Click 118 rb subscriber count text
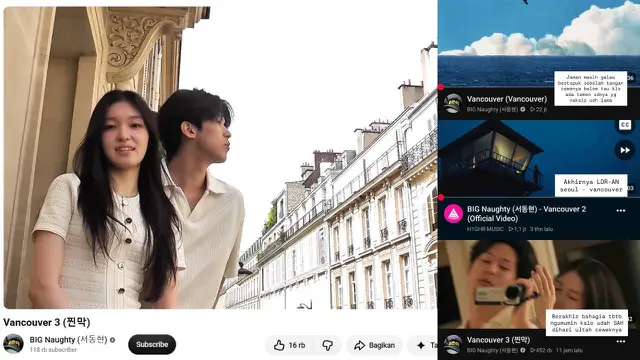640x360 pixels. (53, 350)
